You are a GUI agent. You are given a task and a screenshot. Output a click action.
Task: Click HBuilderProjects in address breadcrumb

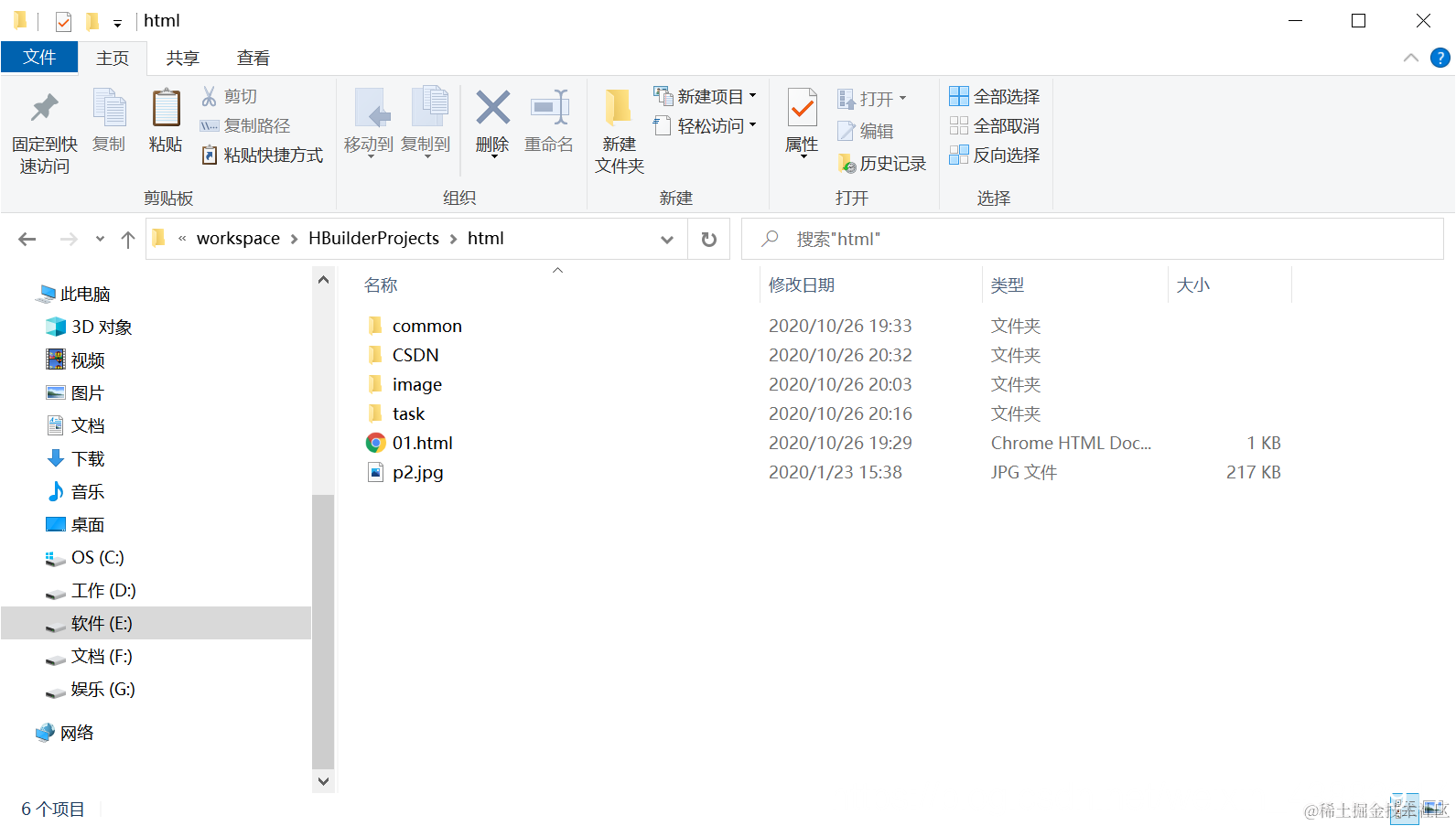373,238
